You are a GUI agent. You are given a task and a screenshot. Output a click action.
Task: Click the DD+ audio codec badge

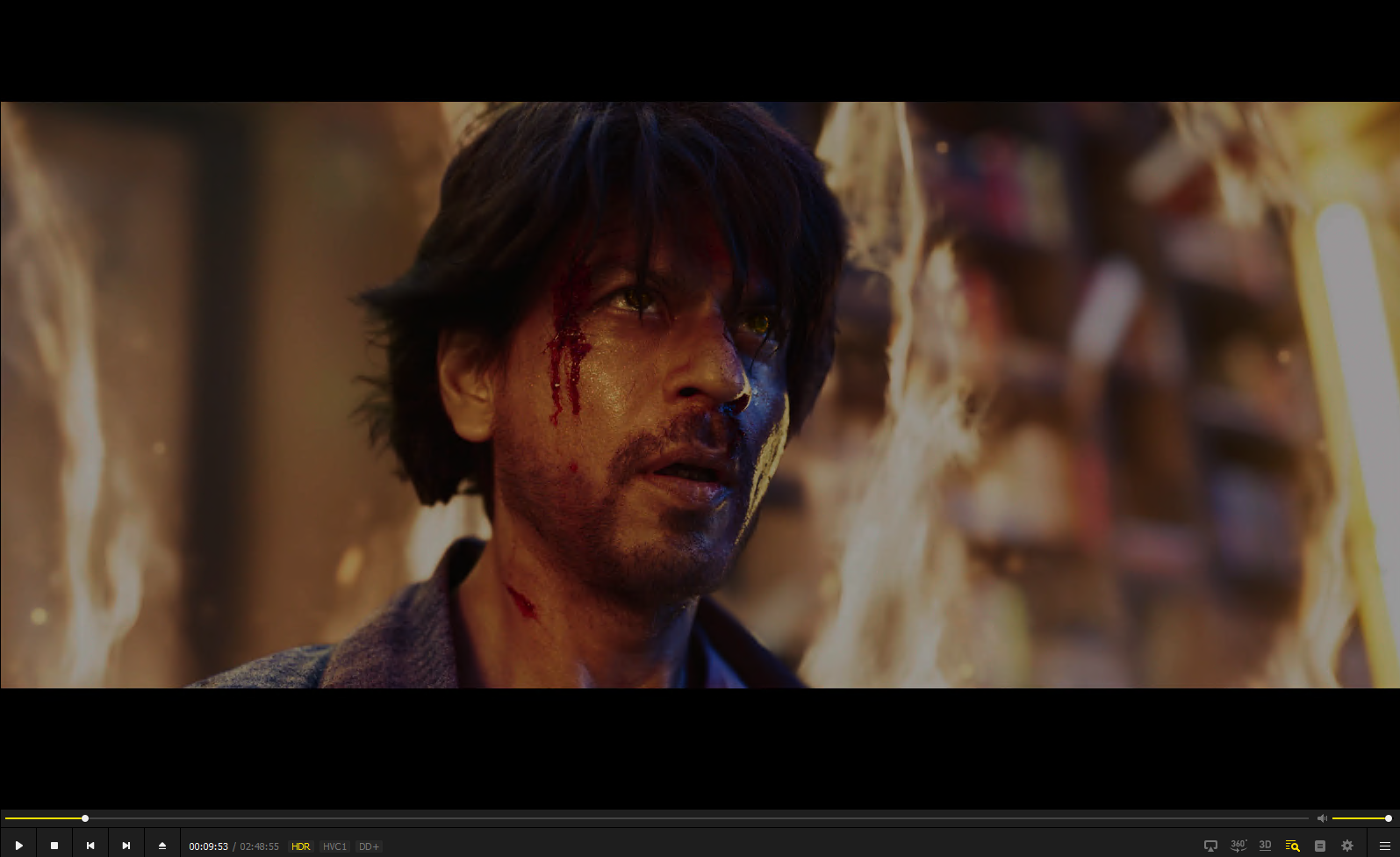tap(369, 846)
